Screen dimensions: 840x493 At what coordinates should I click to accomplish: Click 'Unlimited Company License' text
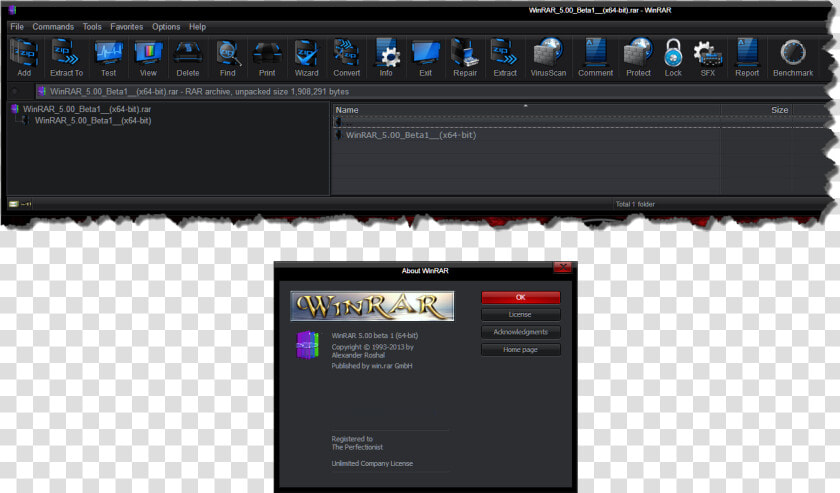click(x=372, y=464)
